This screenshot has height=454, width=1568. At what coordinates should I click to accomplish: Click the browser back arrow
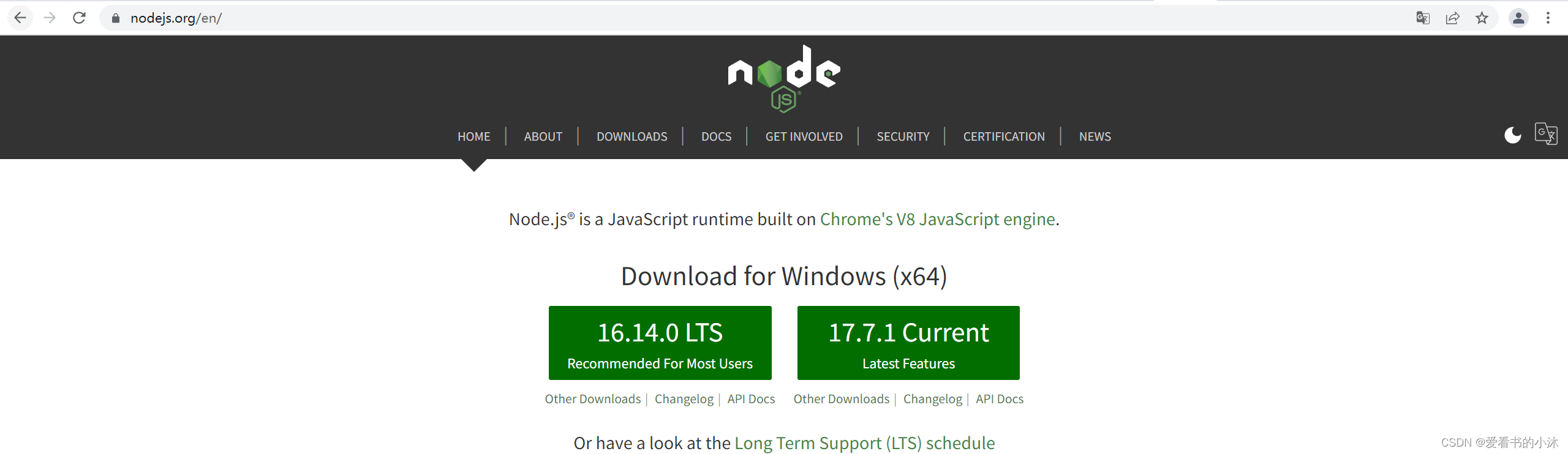[x=20, y=18]
